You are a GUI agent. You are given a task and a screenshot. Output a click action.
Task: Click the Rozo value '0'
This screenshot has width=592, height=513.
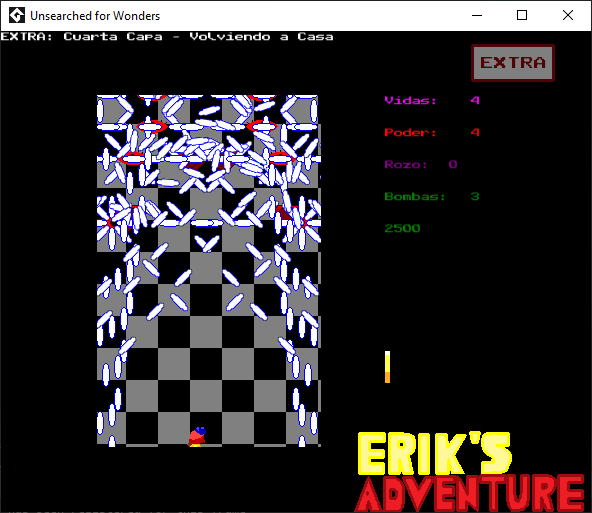point(453,165)
